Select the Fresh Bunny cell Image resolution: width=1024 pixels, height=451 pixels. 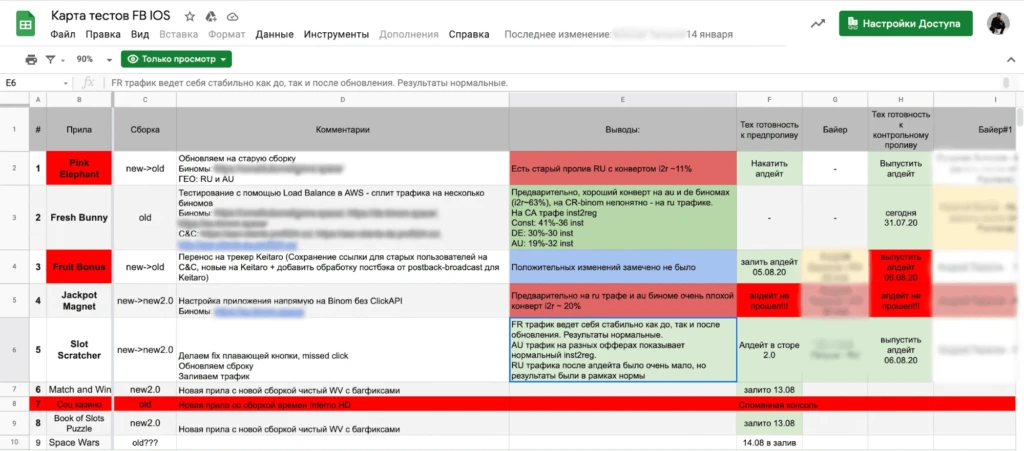pyautogui.click(x=79, y=217)
